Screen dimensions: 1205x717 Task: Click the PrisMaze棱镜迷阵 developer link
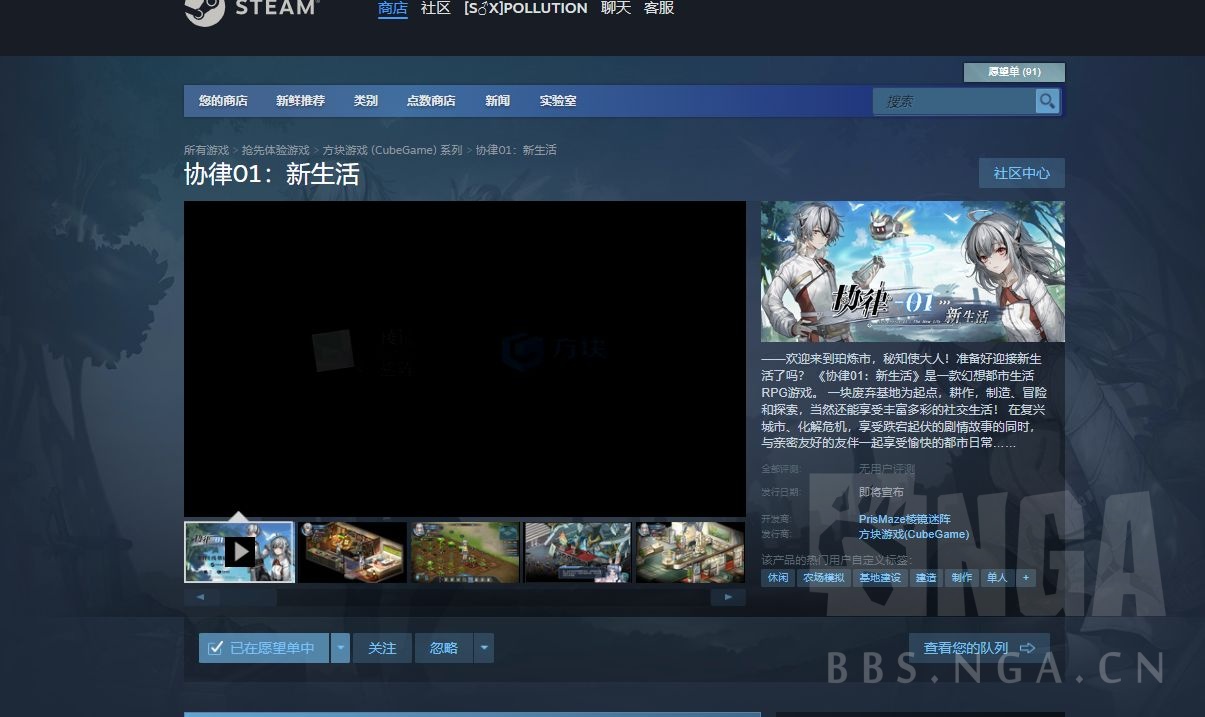tap(904, 519)
